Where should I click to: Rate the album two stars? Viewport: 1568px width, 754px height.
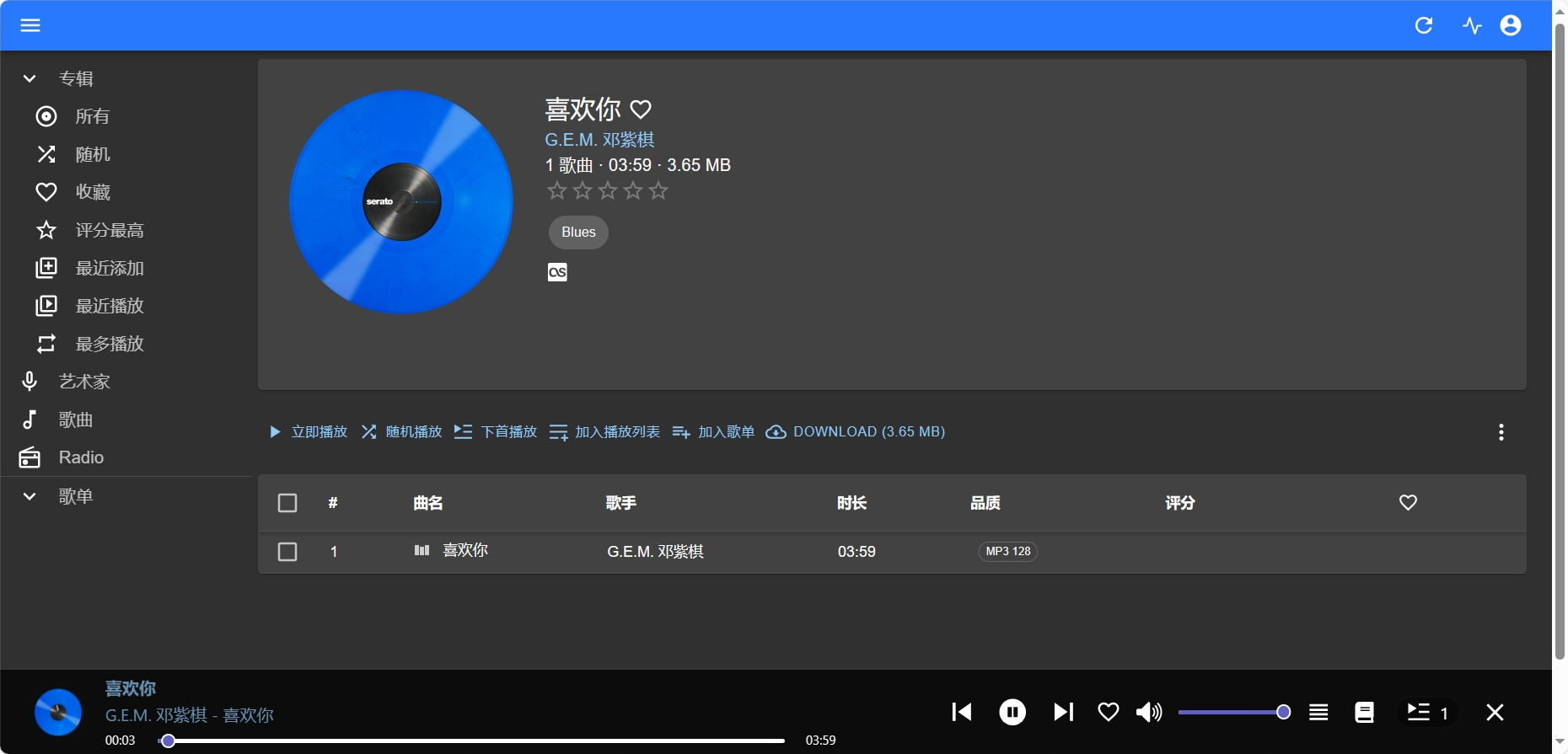(x=583, y=190)
